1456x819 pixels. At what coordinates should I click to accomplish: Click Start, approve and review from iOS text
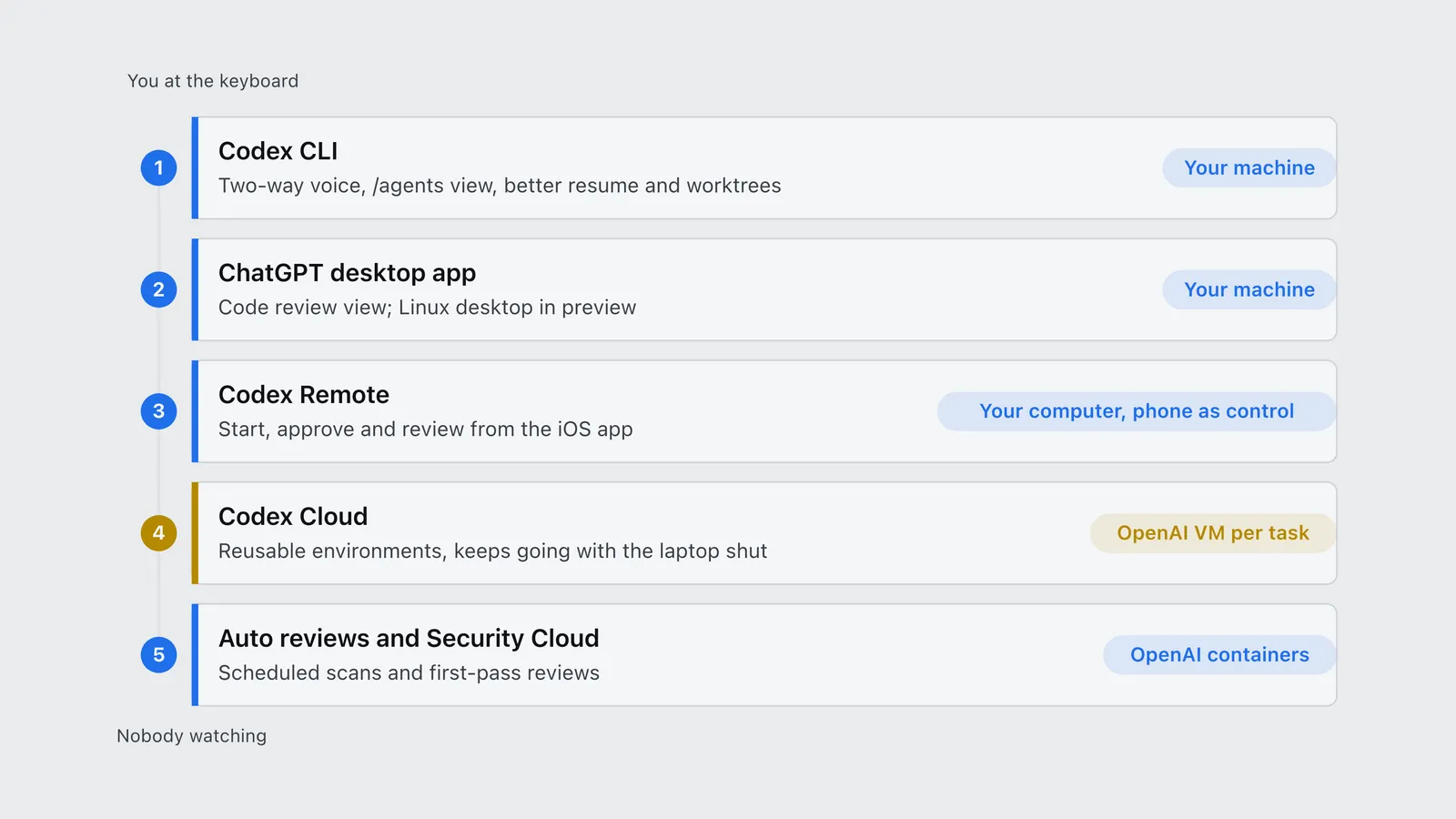pos(425,430)
